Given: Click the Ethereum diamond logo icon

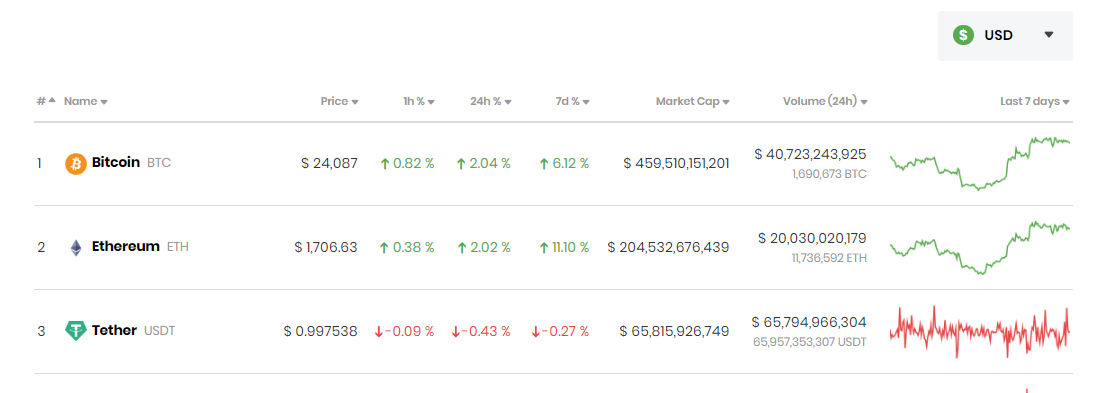Looking at the screenshot, I should [x=76, y=248].
